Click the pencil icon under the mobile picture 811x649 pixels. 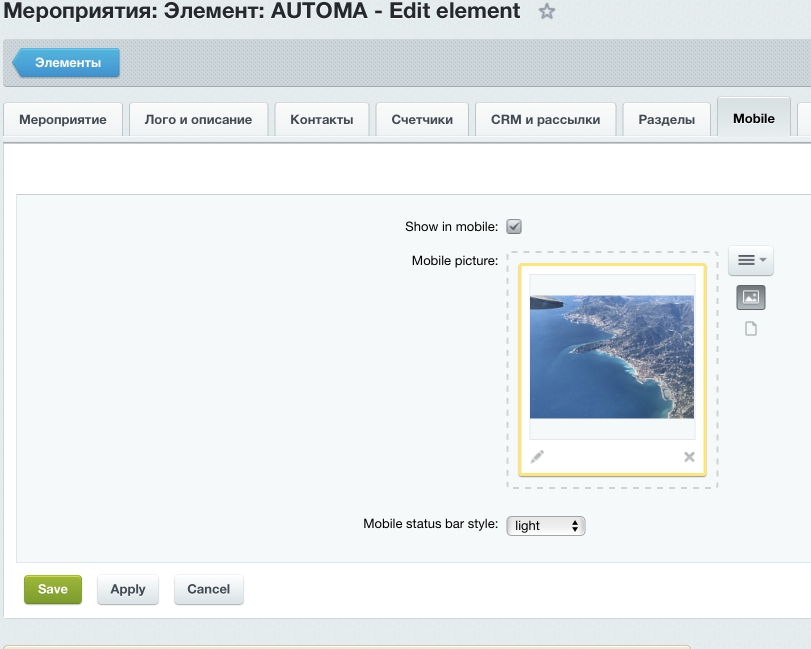pos(537,457)
